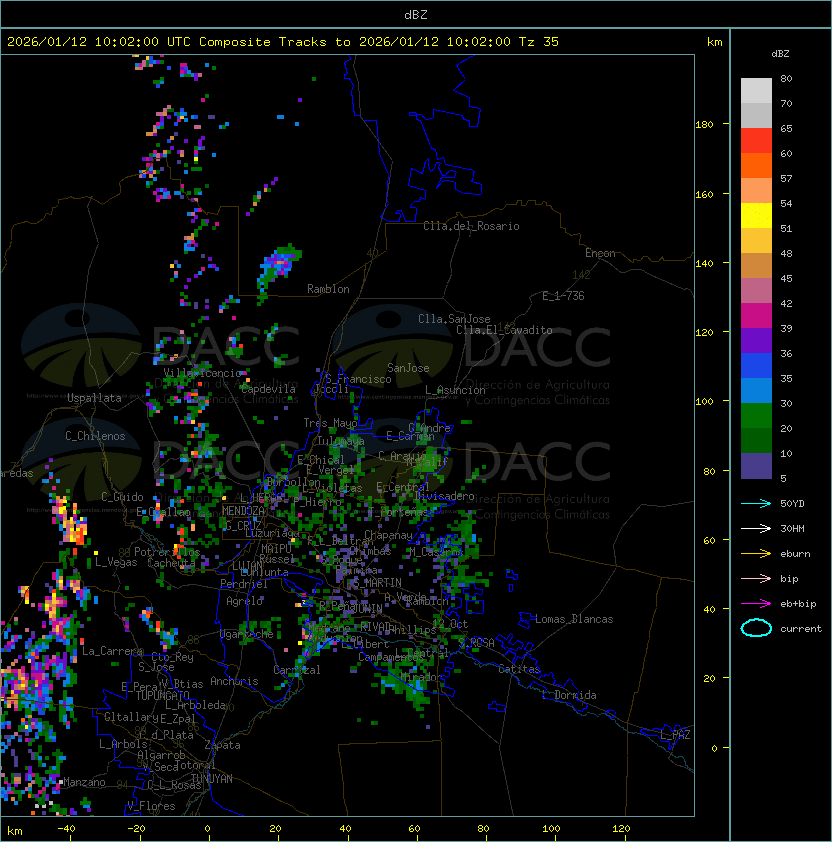Click the 'Chapanay' map label
Screen dimensions: 832x842
[388, 535]
